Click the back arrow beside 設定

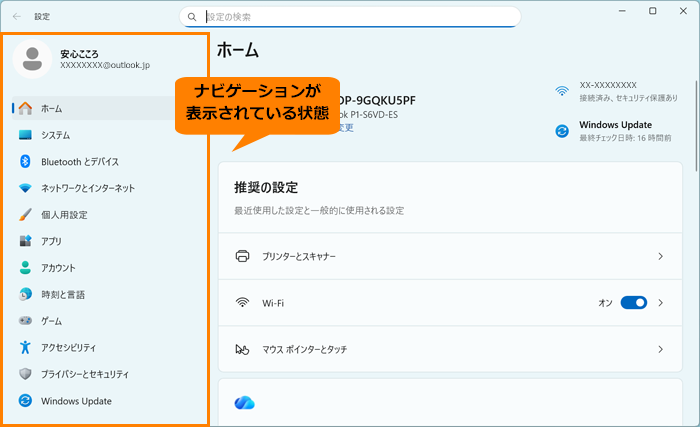[x=17, y=17]
